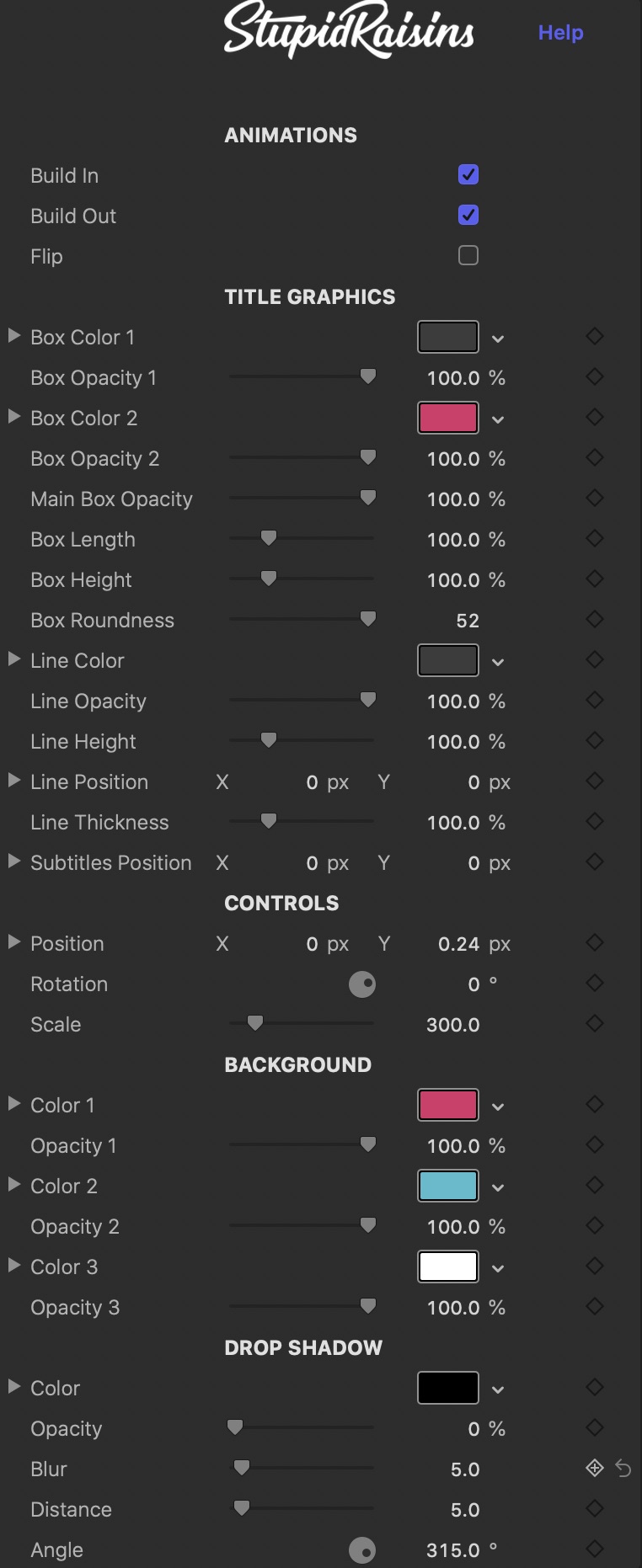Click the drop shadow Angle dial

coord(362,1549)
